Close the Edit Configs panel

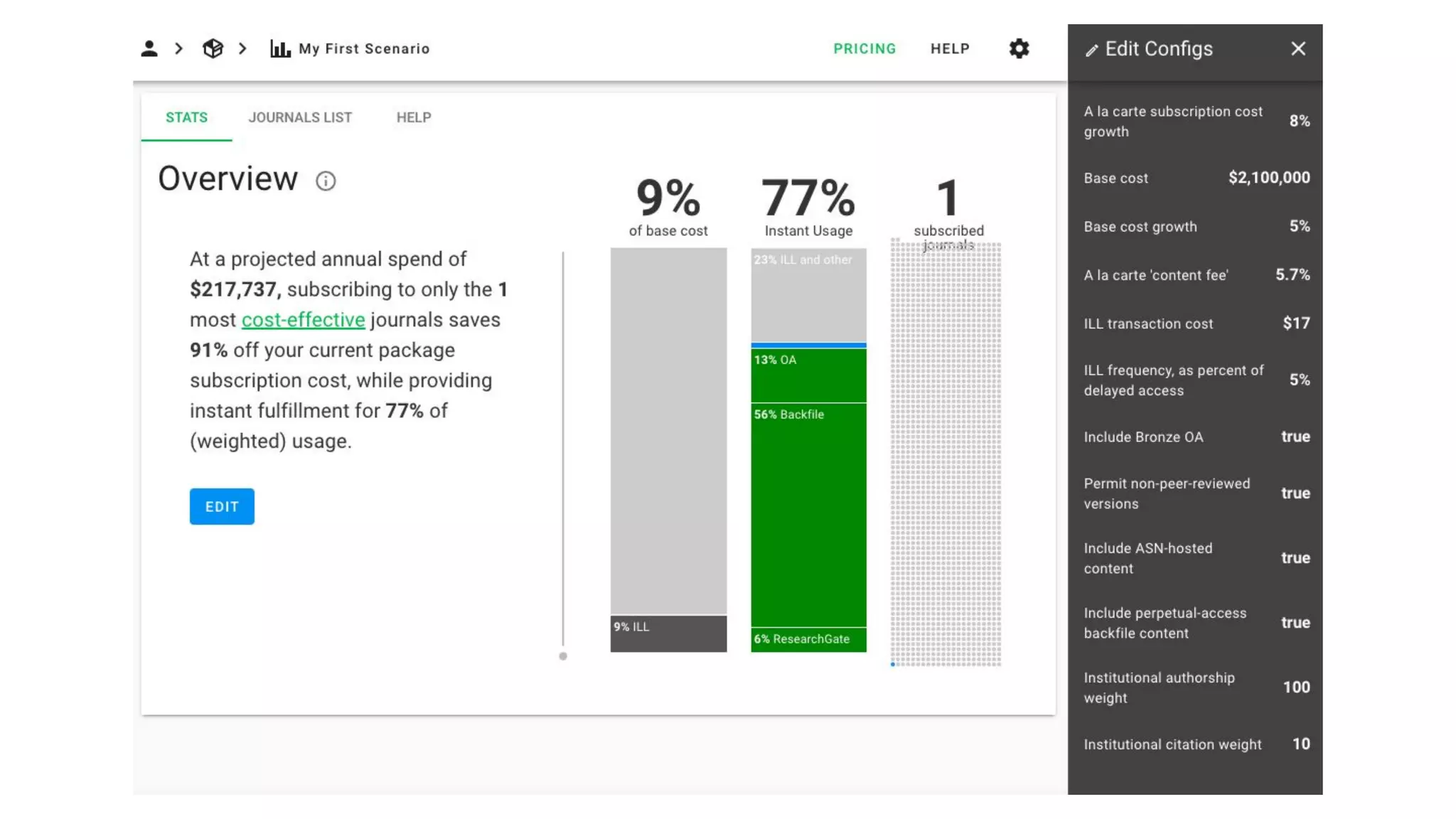[x=1298, y=48]
